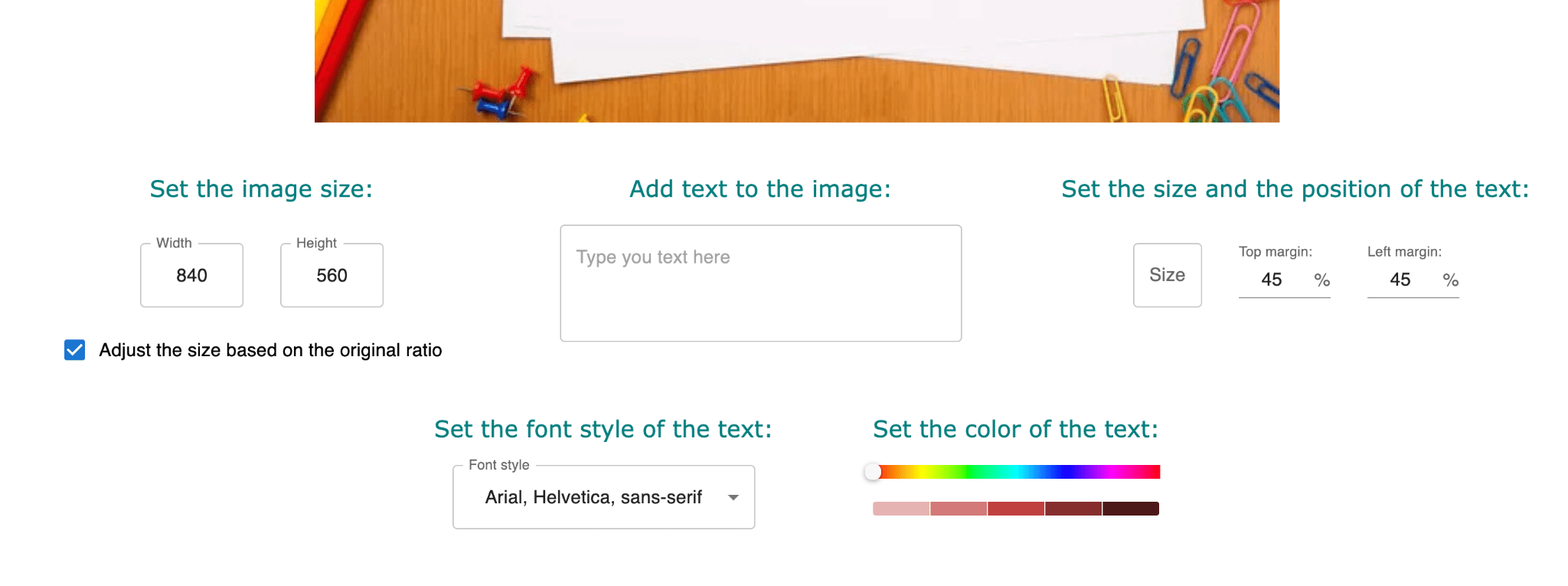The width and height of the screenshot is (1568, 586).
Task: Pick the lightest pink color swatch
Action: coord(901,509)
